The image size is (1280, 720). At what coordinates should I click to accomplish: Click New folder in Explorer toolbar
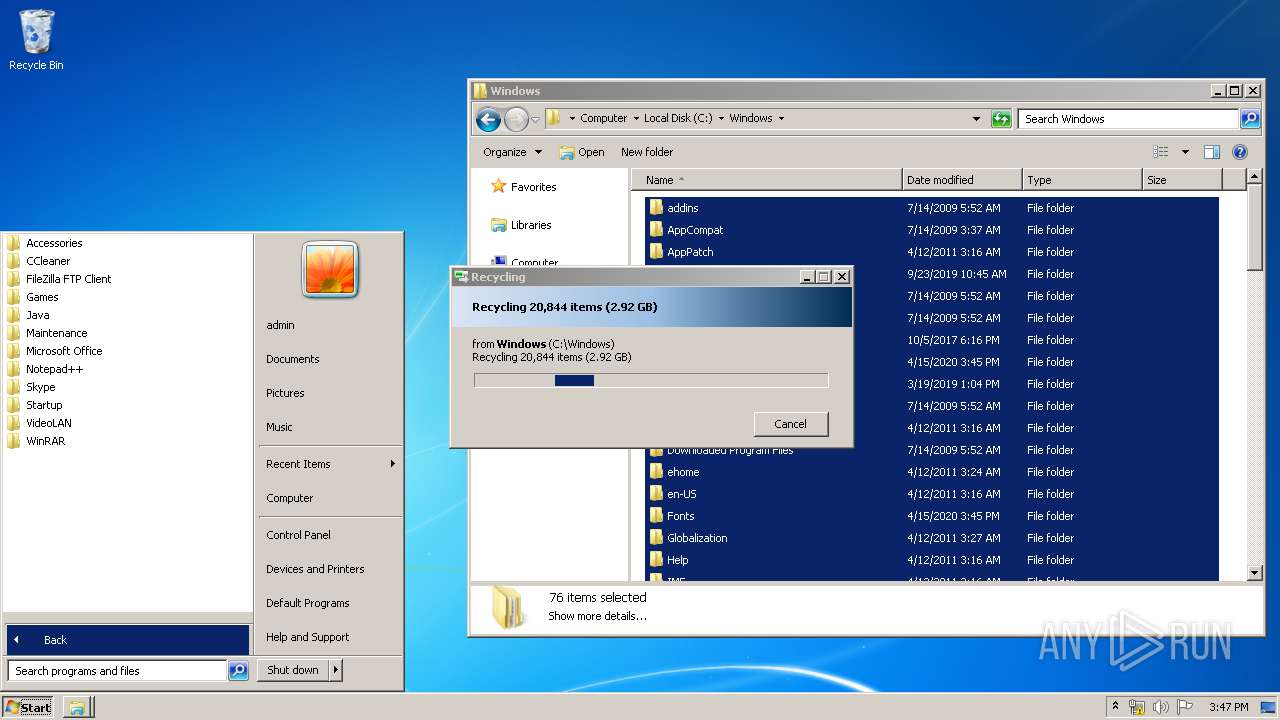click(647, 152)
